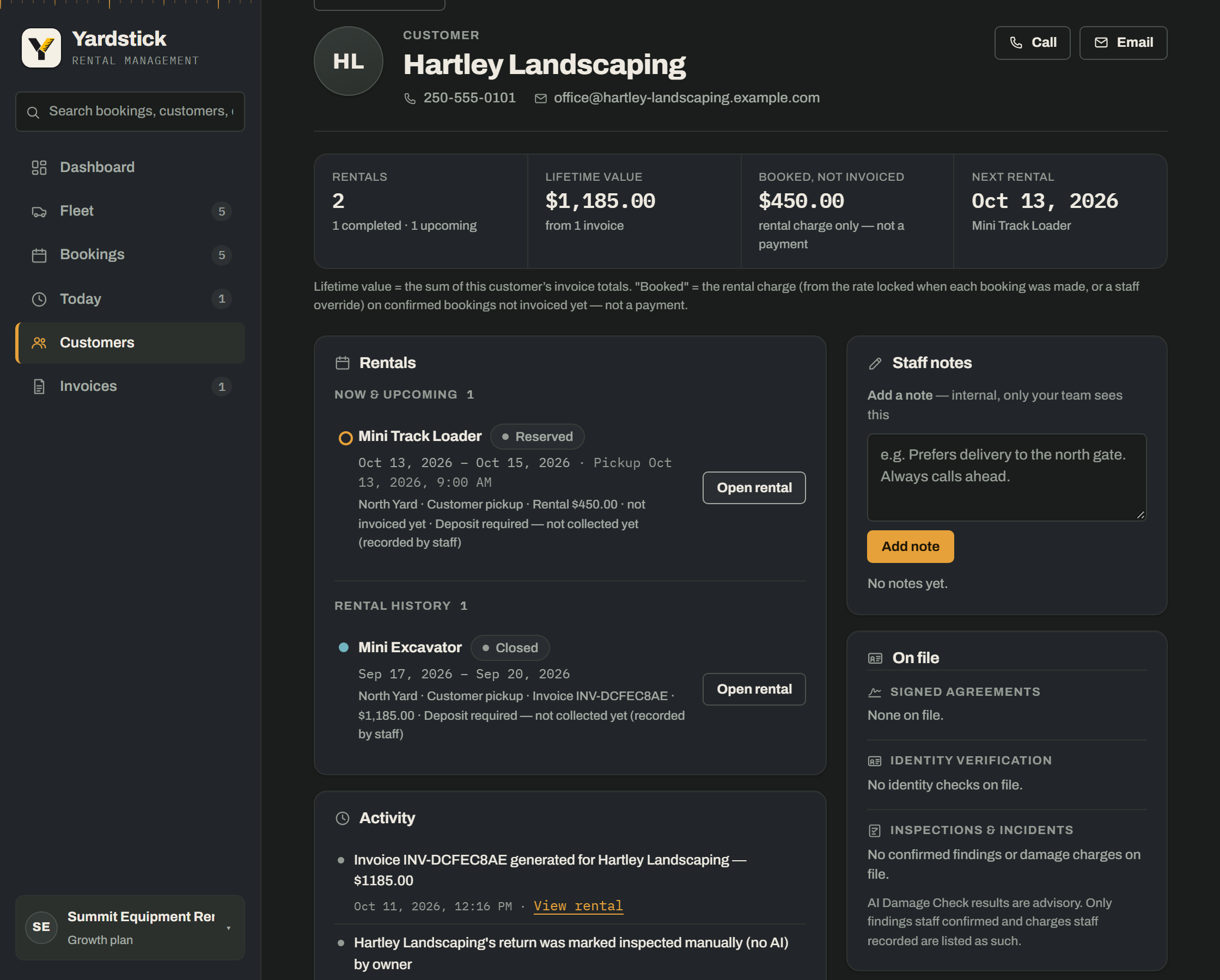Click the pencil icon next to Staff notes
The image size is (1220, 980).
point(875,363)
